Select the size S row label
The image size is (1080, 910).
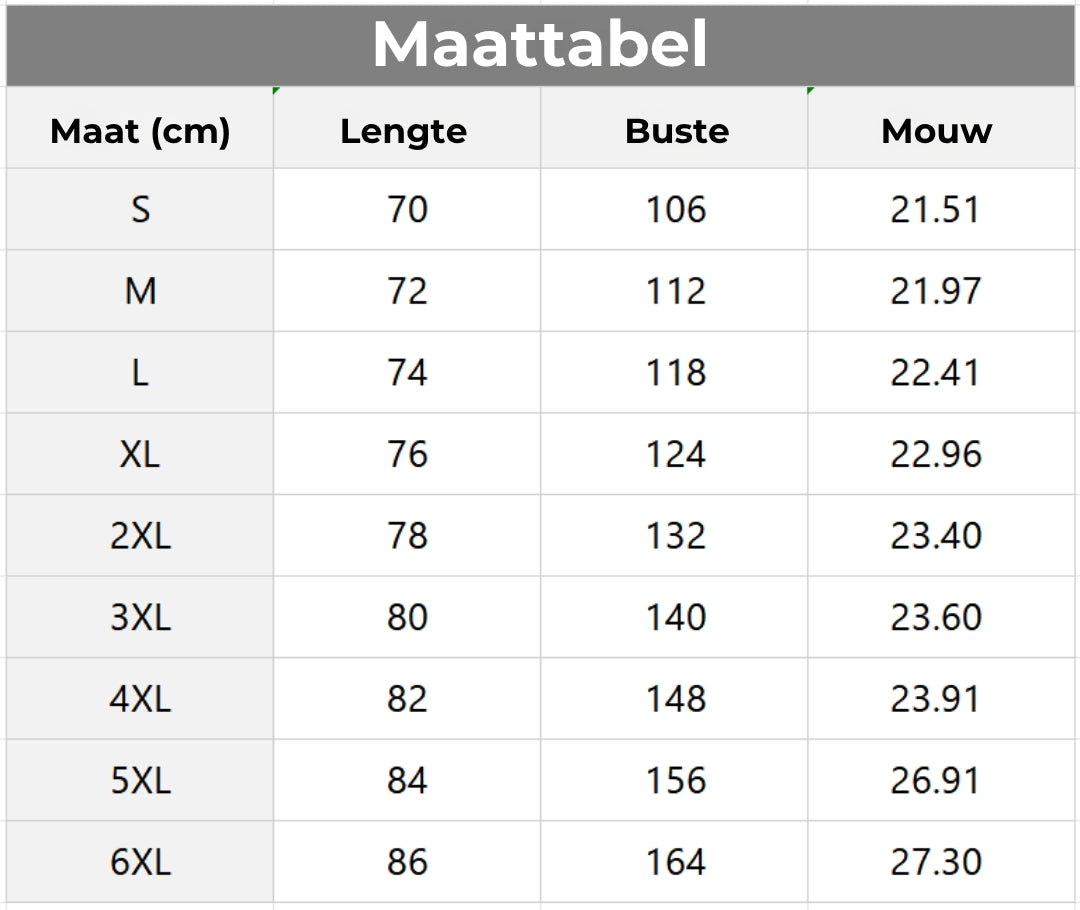140,209
